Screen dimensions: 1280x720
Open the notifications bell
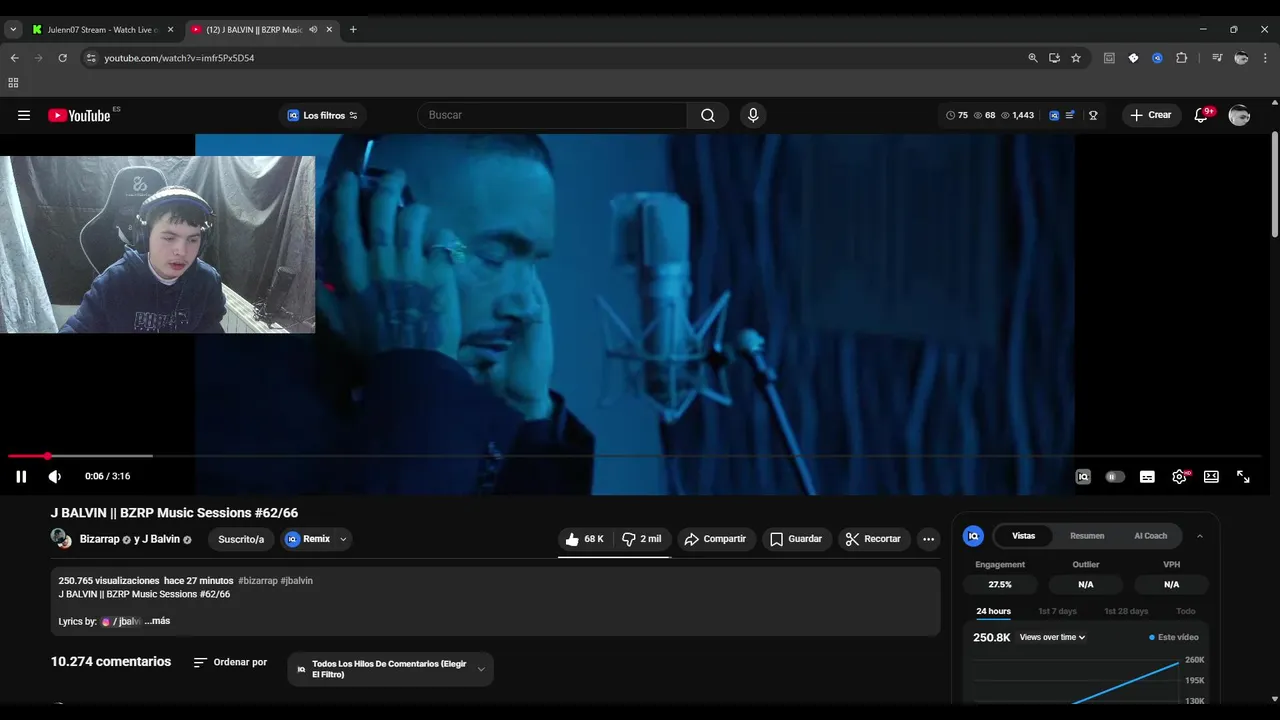(1202, 115)
